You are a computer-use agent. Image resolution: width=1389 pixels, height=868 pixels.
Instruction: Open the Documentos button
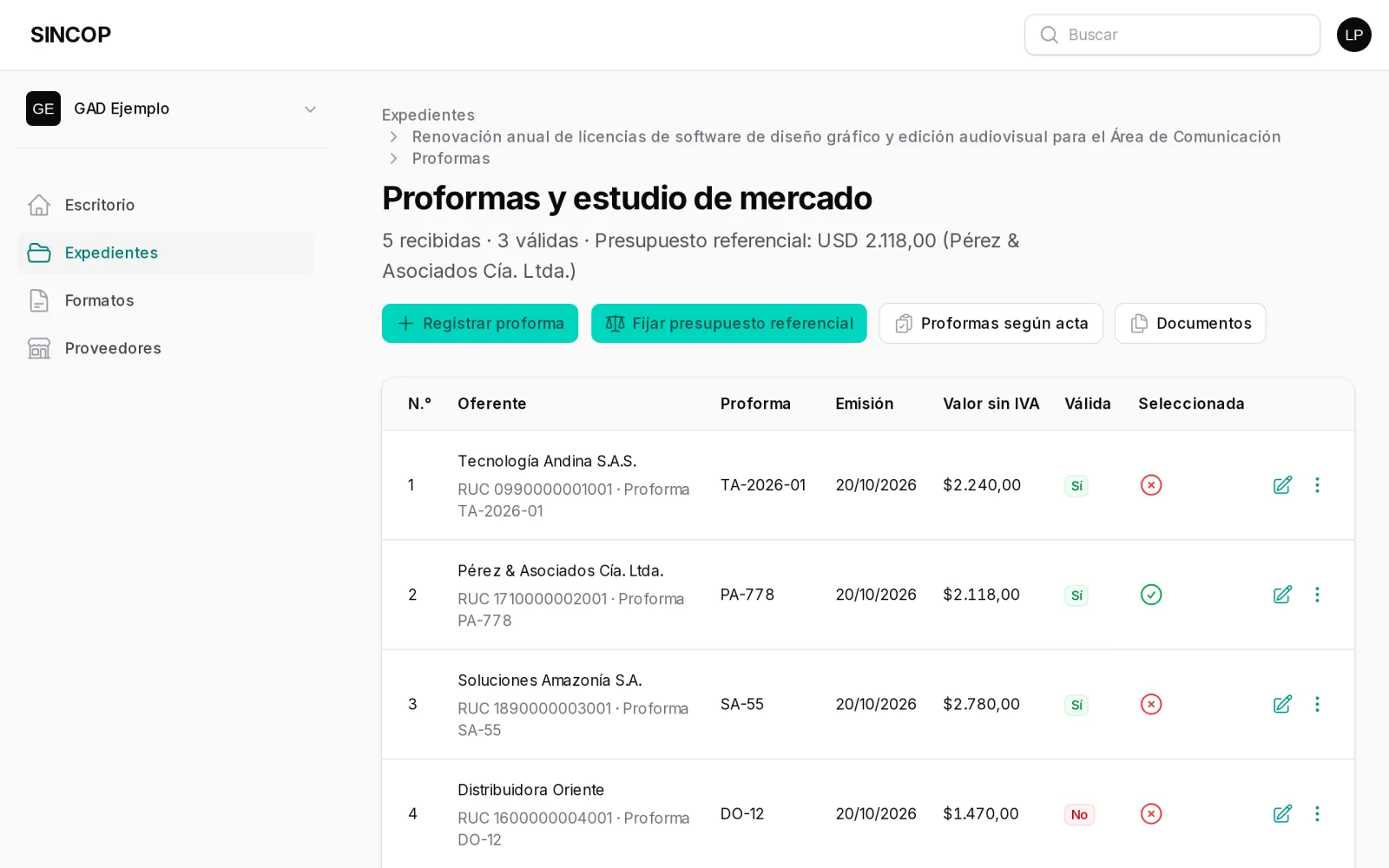click(x=1190, y=323)
